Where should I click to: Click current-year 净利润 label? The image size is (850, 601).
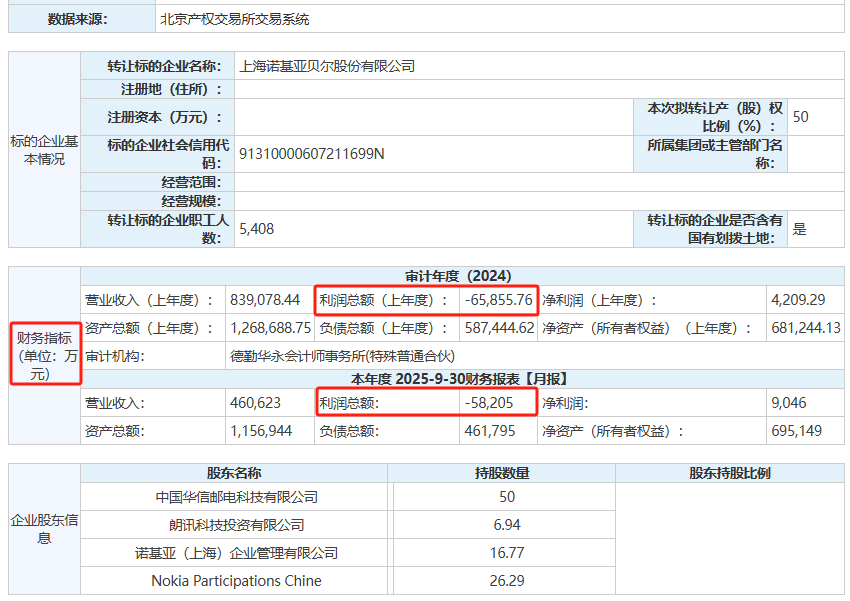565,403
